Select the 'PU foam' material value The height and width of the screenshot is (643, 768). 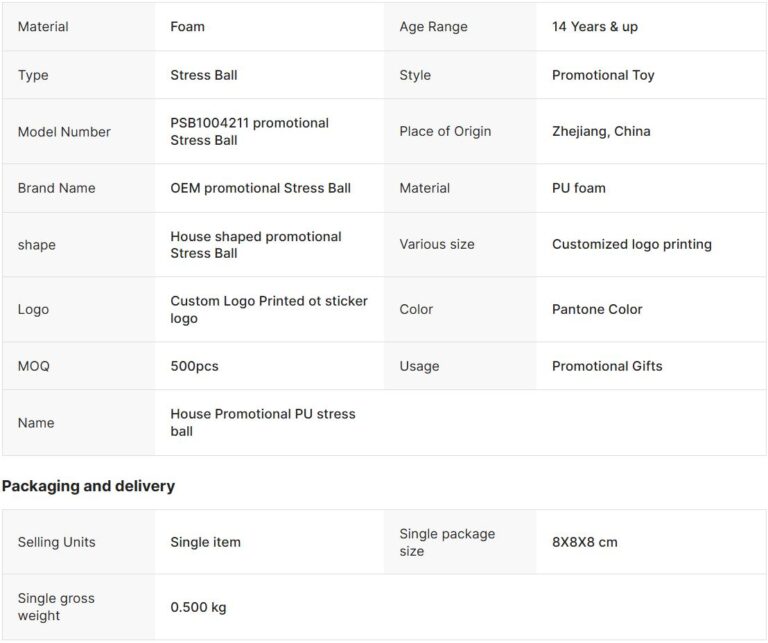pos(578,188)
